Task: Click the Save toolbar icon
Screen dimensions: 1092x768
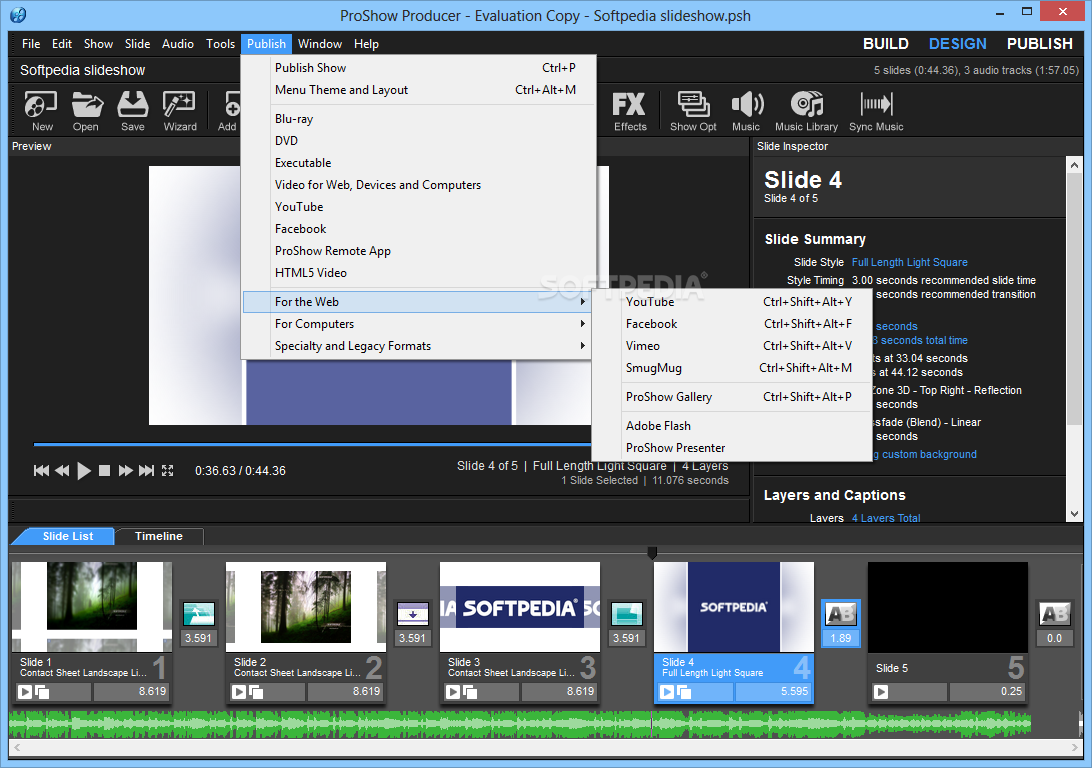Action: click(x=133, y=111)
